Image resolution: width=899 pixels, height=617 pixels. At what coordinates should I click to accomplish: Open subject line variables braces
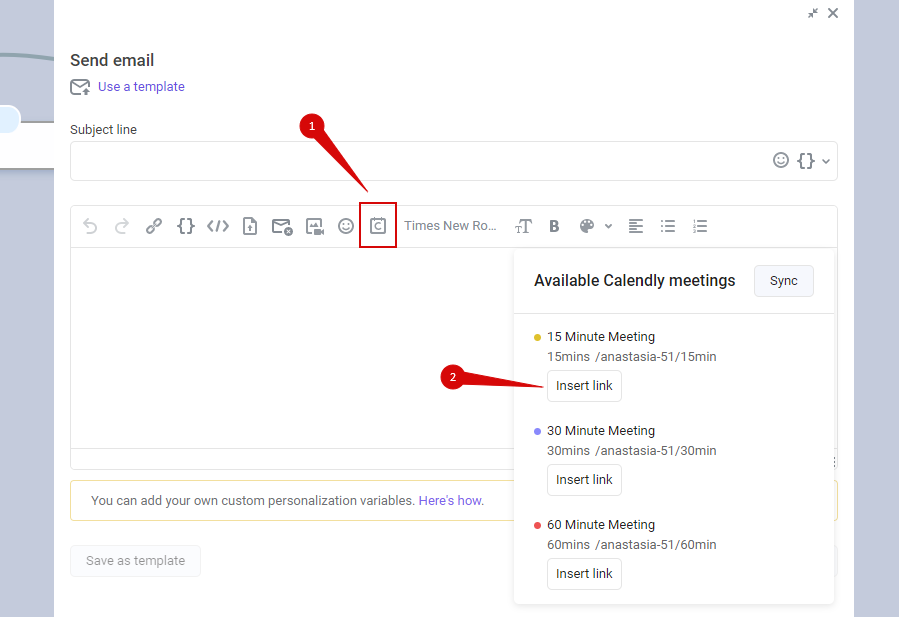click(806, 161)
